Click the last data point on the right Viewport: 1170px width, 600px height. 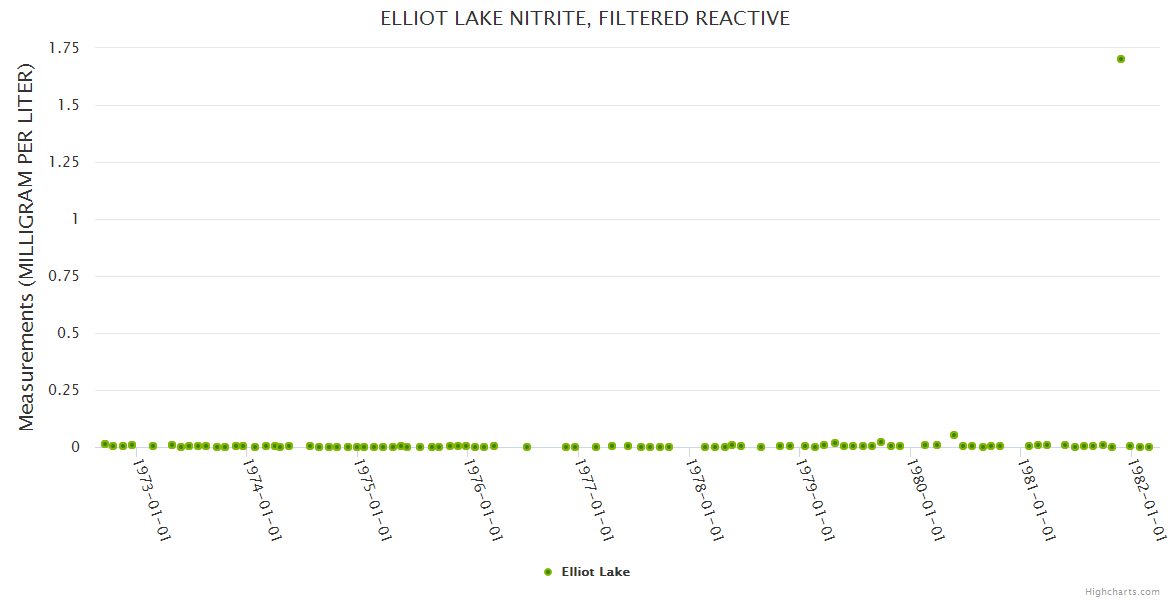(x=1149, y=447)
